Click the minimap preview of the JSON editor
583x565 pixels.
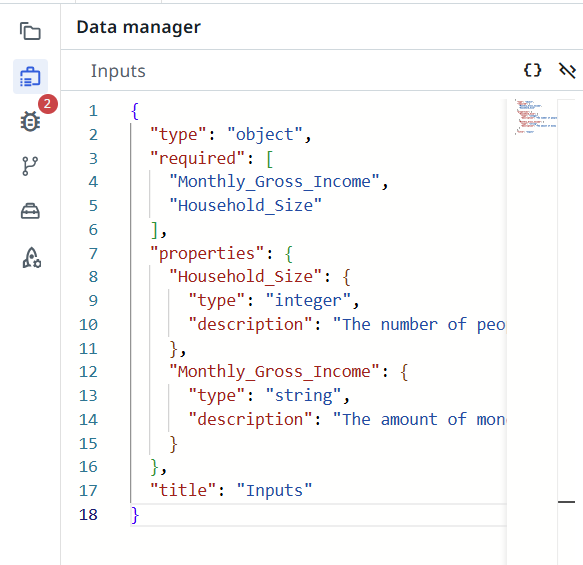point(535,116)
